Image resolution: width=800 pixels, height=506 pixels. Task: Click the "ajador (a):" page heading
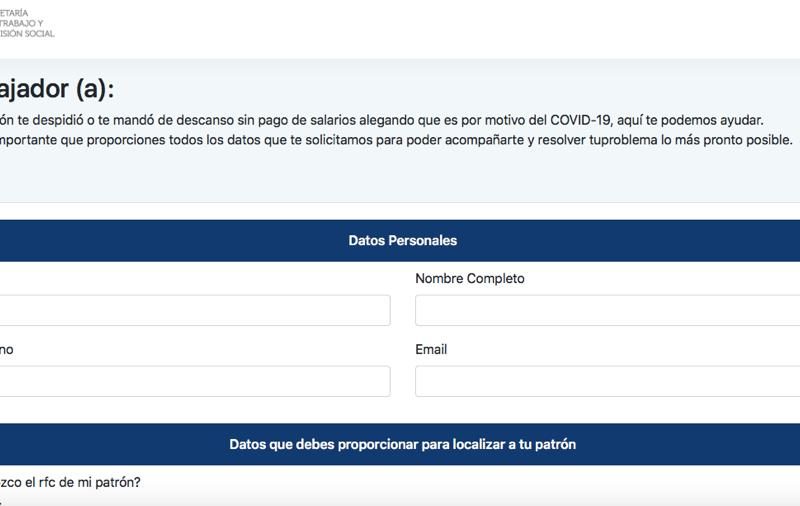57,89
